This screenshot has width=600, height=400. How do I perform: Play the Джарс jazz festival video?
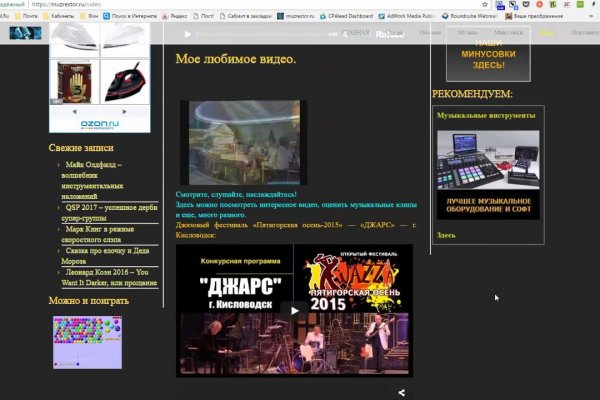point(294,310)
